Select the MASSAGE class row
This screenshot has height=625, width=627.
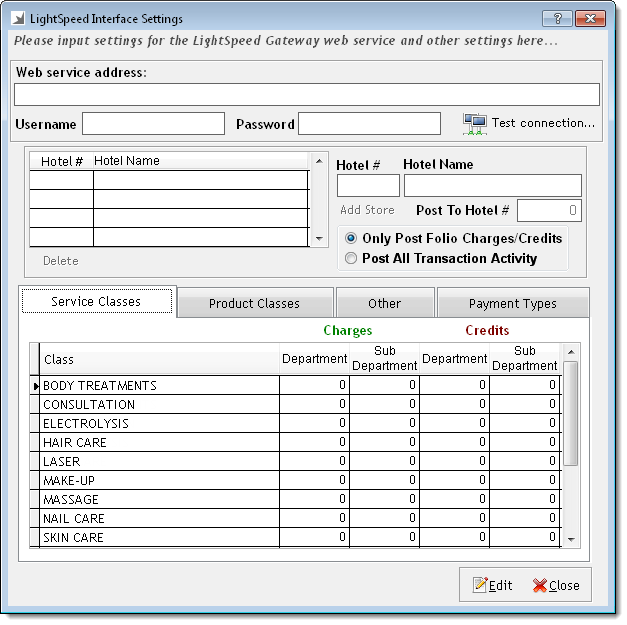[160, 500]
